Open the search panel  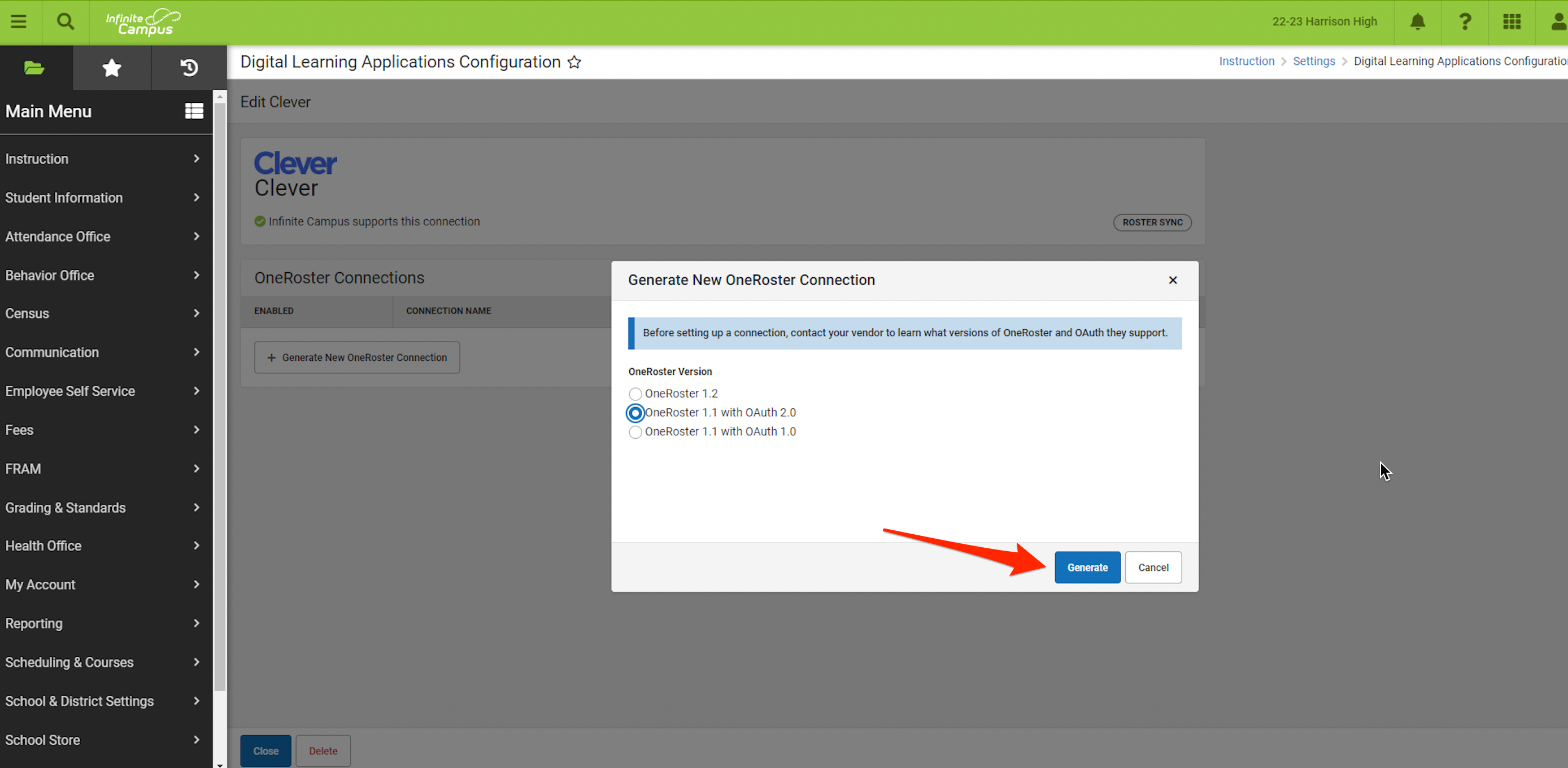[65, 22]
